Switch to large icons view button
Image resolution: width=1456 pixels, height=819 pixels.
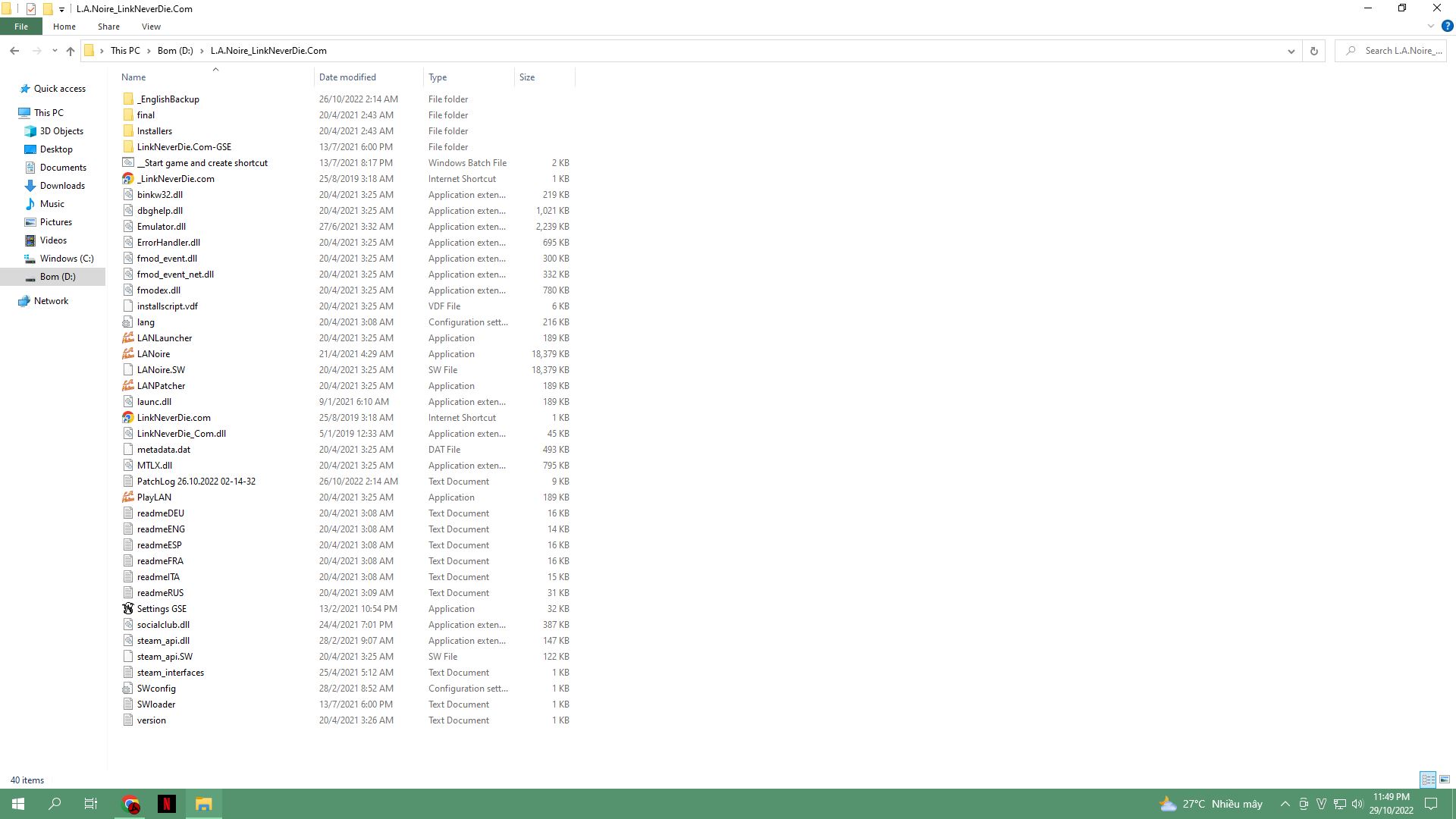tap(1445, 780)
